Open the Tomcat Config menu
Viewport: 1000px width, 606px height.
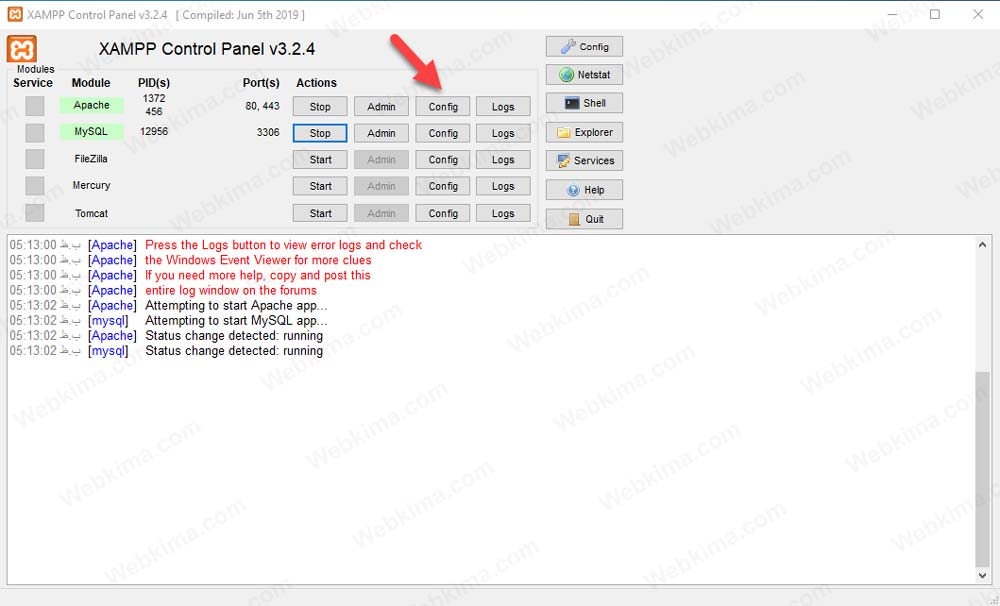coord(443,213)
